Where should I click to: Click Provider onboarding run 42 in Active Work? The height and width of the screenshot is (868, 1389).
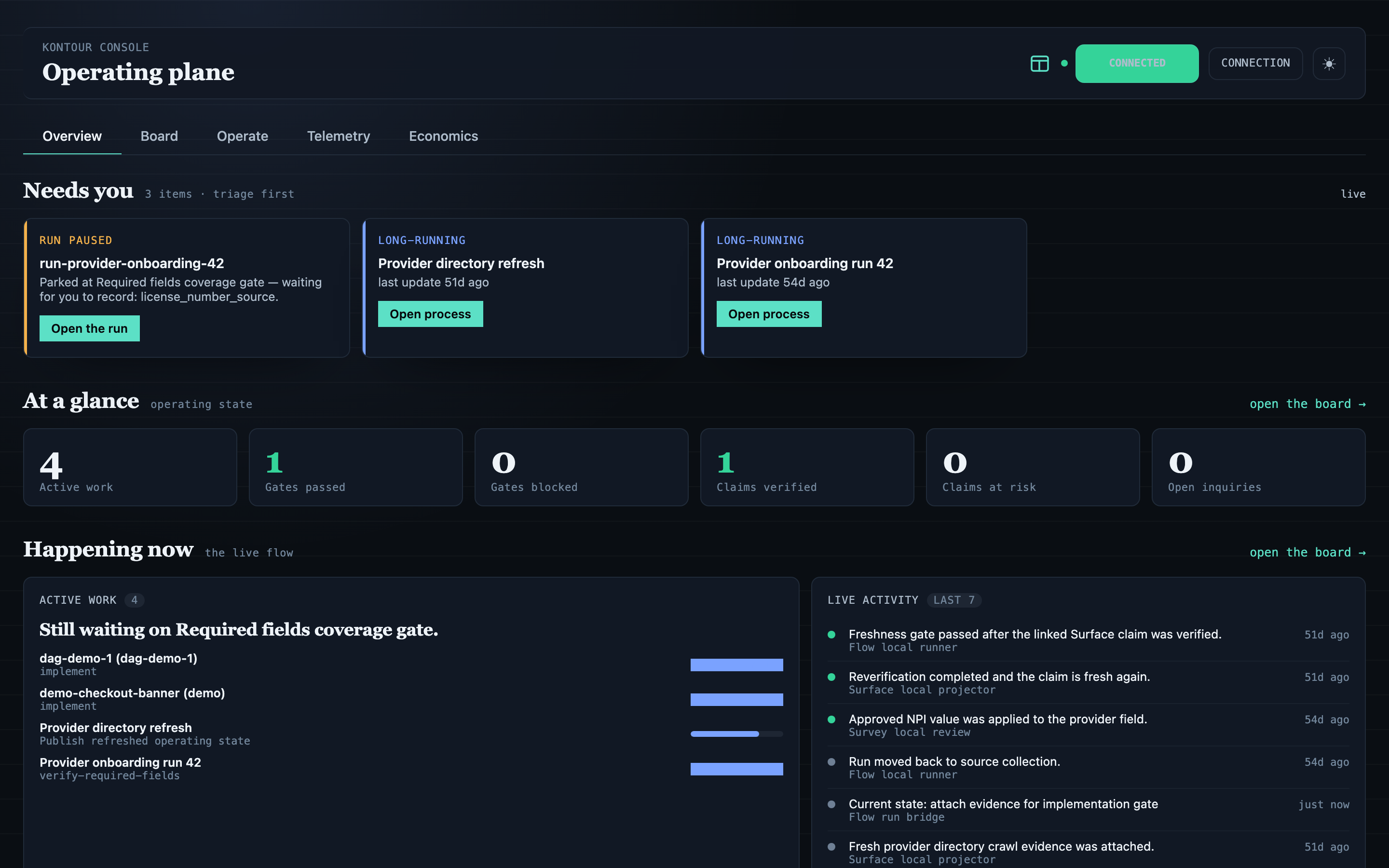pos(411,769)
